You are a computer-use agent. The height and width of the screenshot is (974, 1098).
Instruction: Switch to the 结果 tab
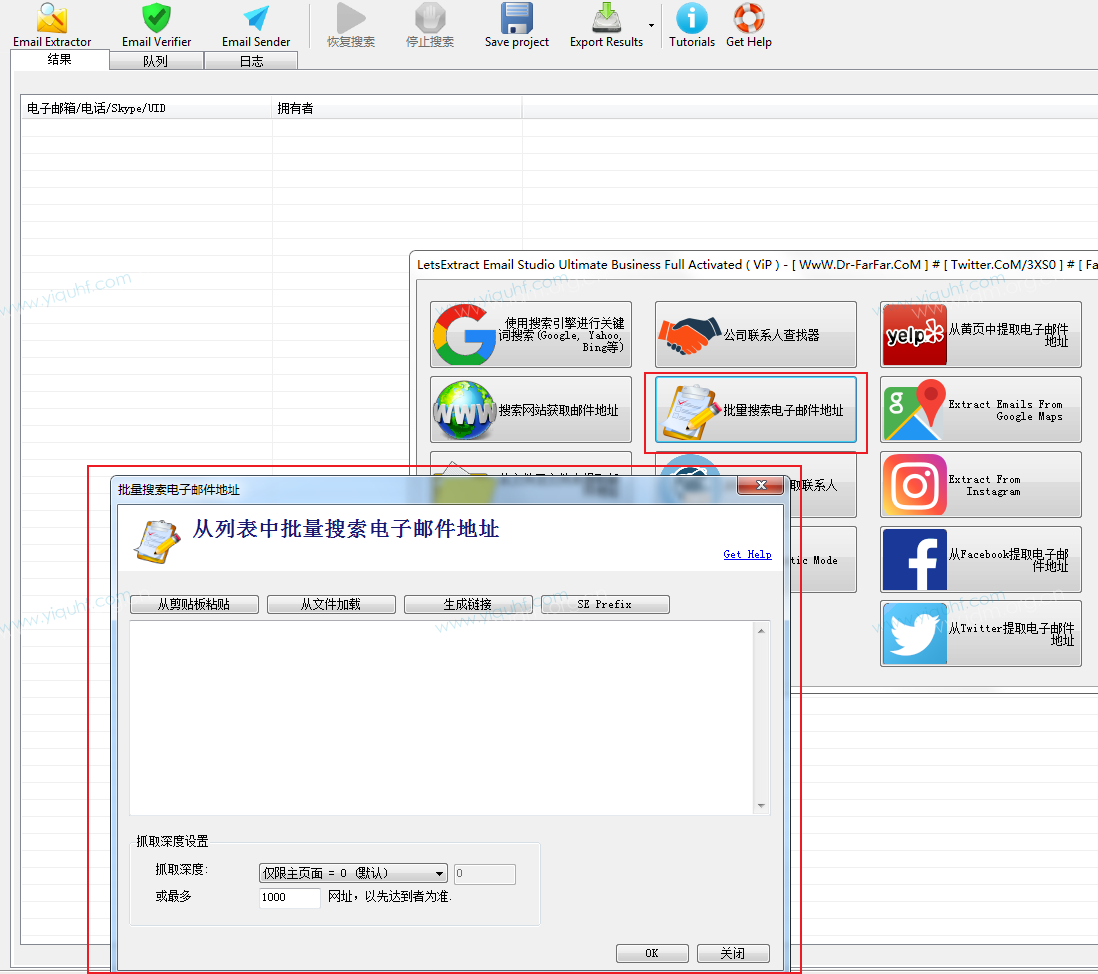[x=60, y=60]
